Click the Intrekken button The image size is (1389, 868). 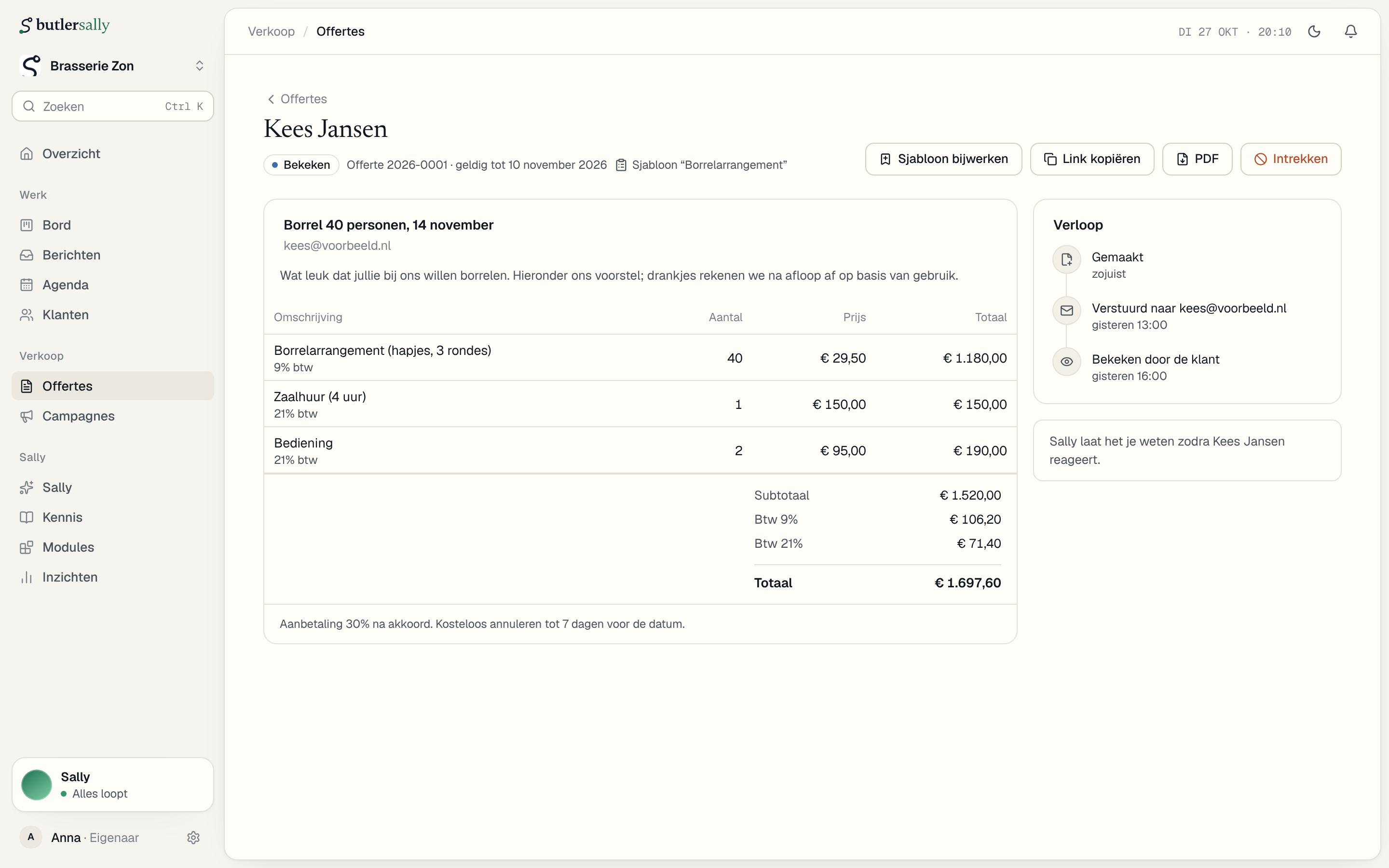point(1291,159)
